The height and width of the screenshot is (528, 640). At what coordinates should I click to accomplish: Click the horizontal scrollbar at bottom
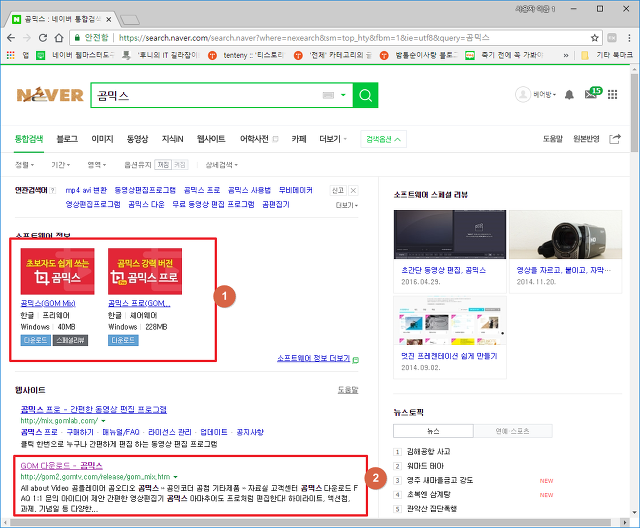pos(310,522)
